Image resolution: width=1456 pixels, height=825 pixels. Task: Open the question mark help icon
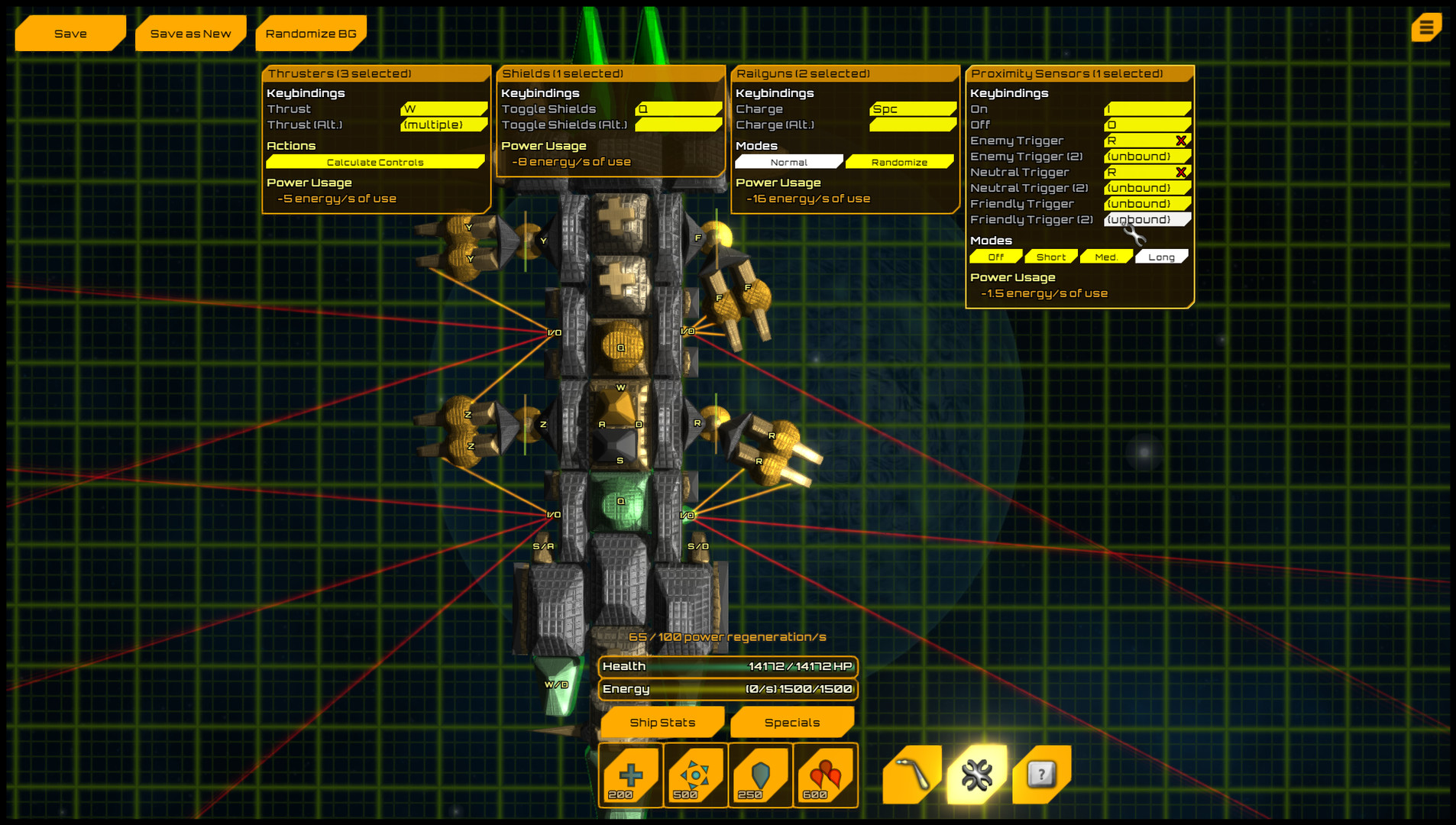click(x=1040, y=775)
